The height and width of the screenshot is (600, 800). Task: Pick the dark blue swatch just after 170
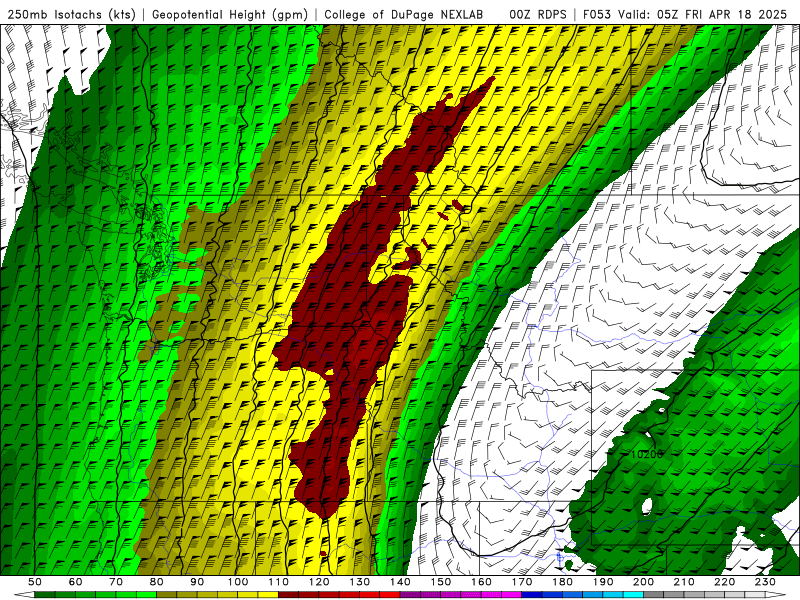point(532,595)
